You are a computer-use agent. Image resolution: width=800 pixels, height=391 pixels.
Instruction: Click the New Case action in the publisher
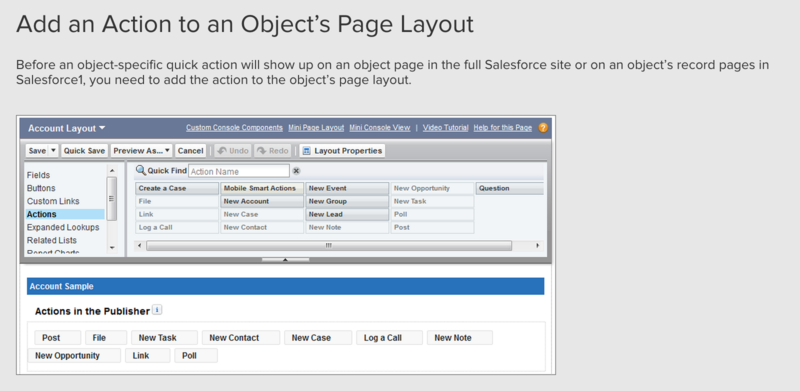pos(318,337)
